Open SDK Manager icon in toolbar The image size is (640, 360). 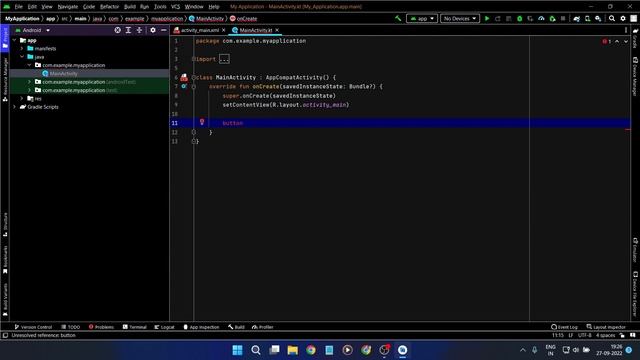tap(598, 18)
